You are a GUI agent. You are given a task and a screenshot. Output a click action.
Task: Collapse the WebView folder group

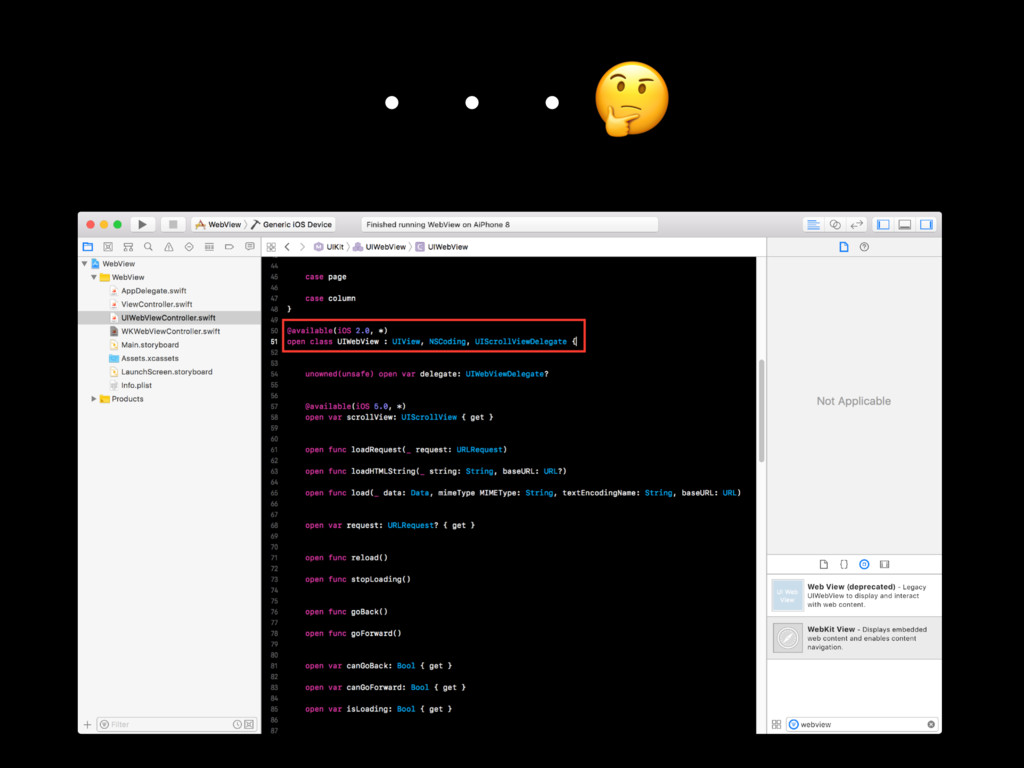tap(94, 278)
